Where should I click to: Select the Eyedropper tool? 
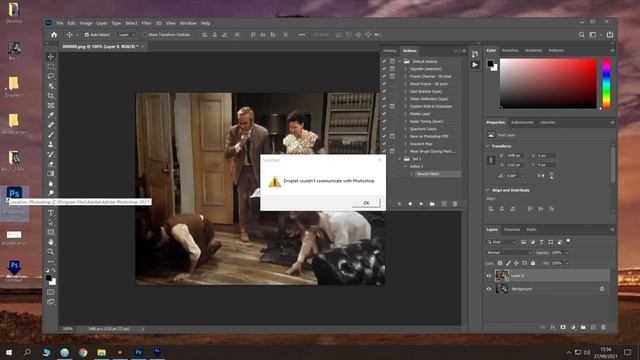51,116
